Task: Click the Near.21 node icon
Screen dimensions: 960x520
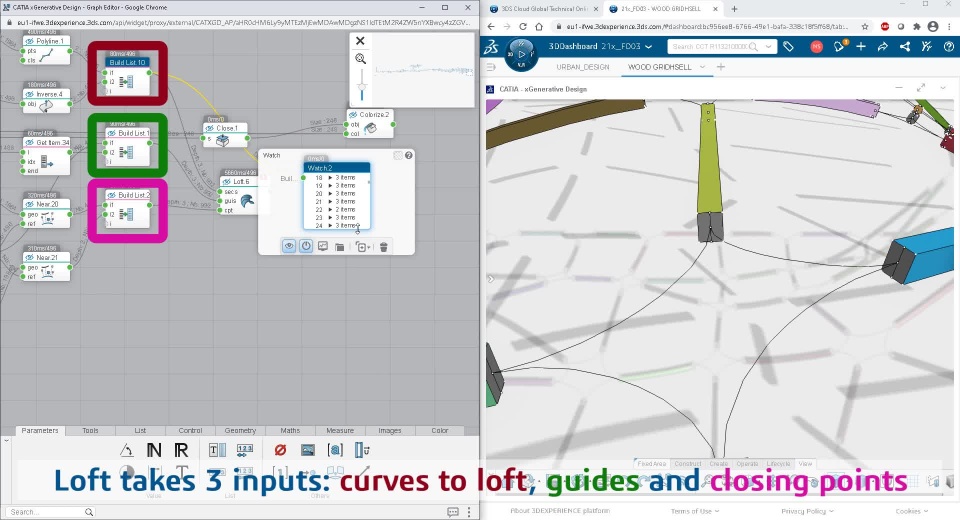Action: click(47, 271)
